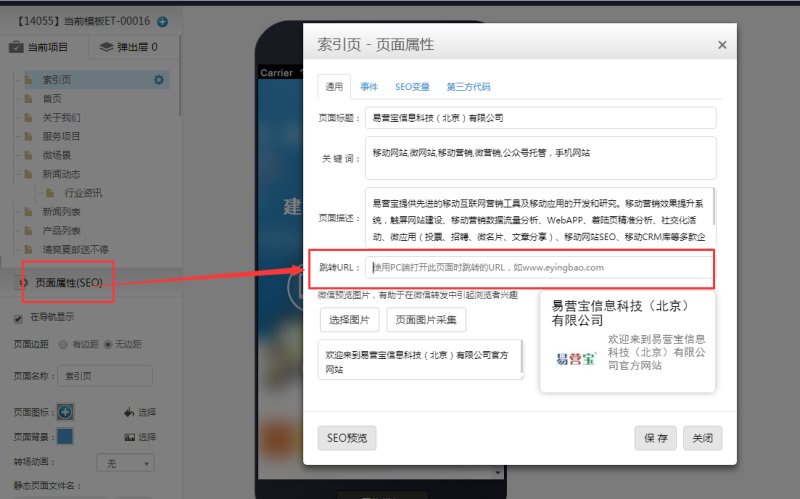Click the folder icon next to 关于我们
Viewport: 800px width, 499px height.
coord(29,117)
